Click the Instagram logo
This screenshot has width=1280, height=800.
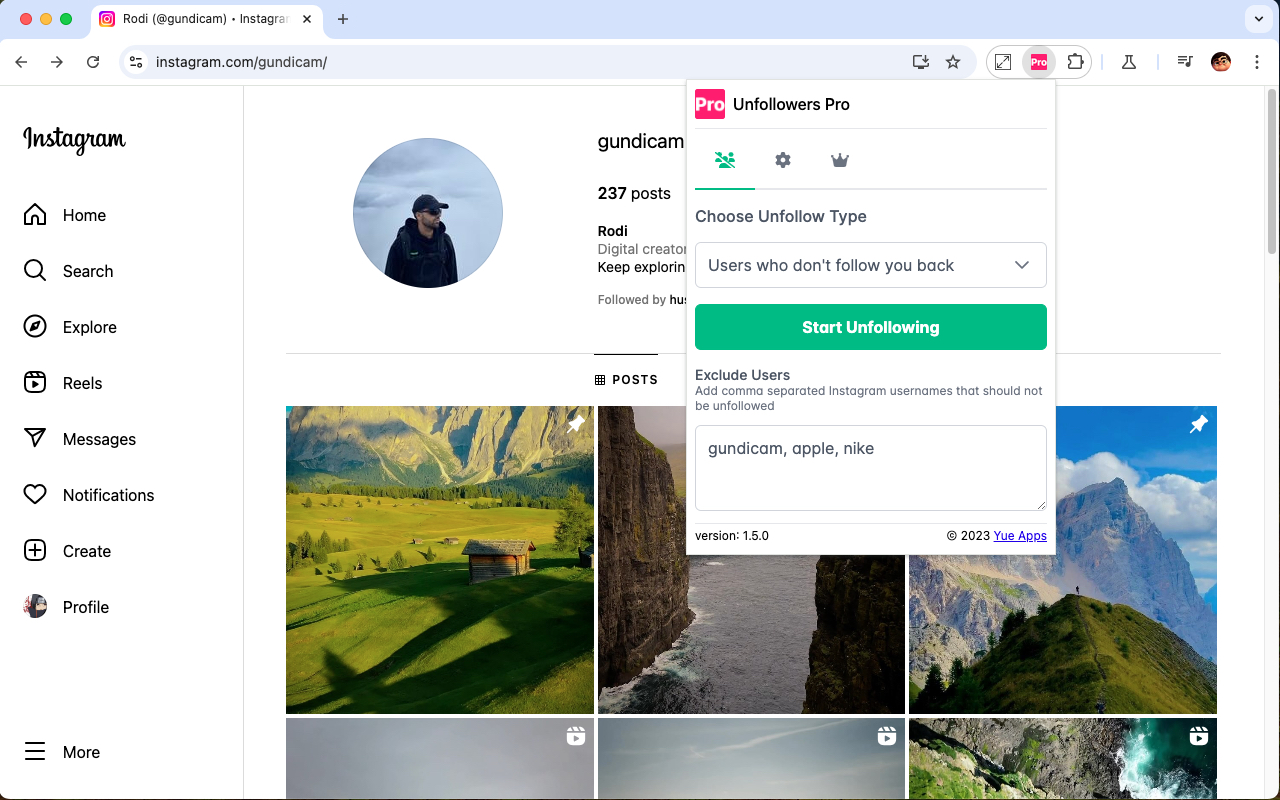tap(74, 140)
